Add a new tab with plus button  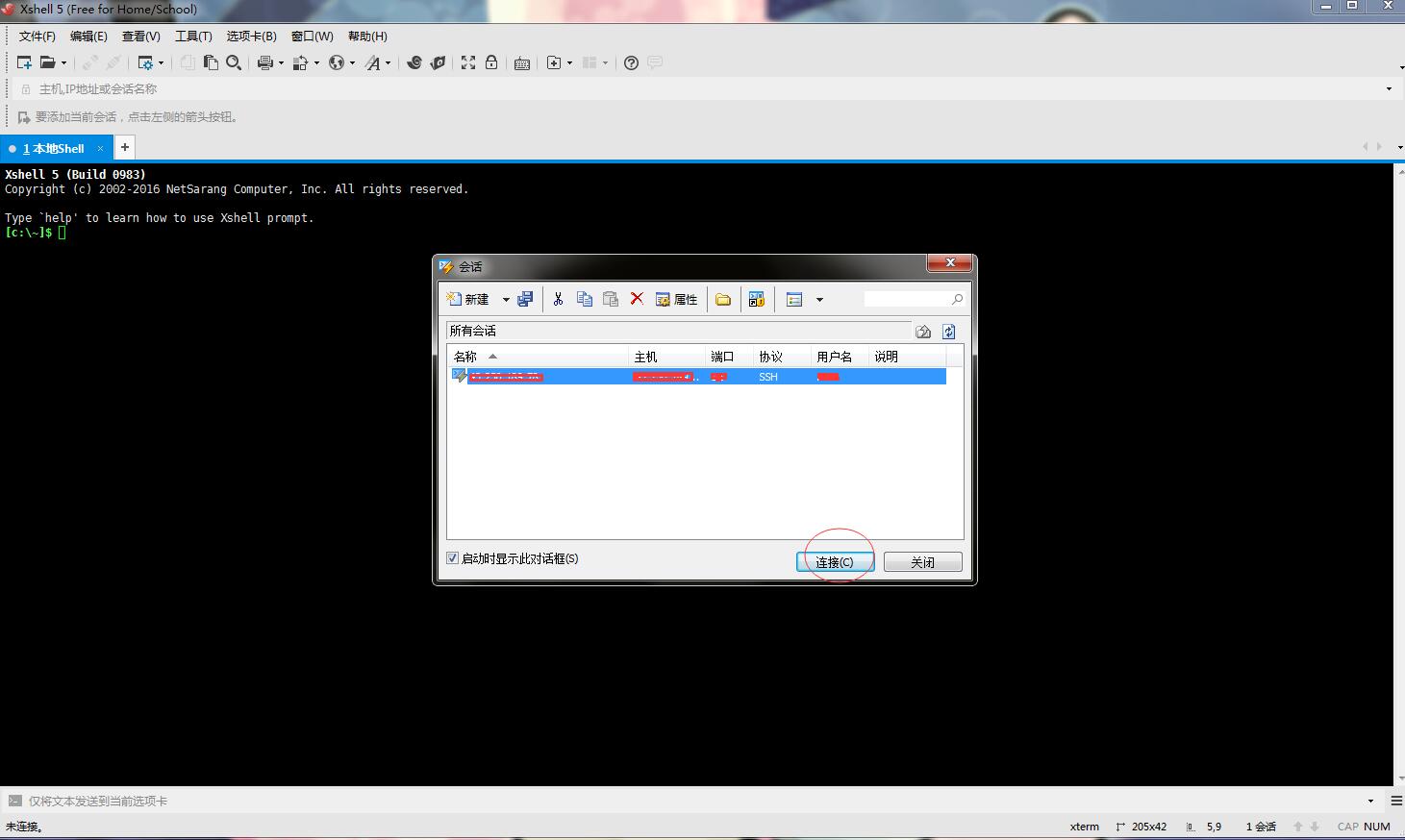(x=125, y=147)
